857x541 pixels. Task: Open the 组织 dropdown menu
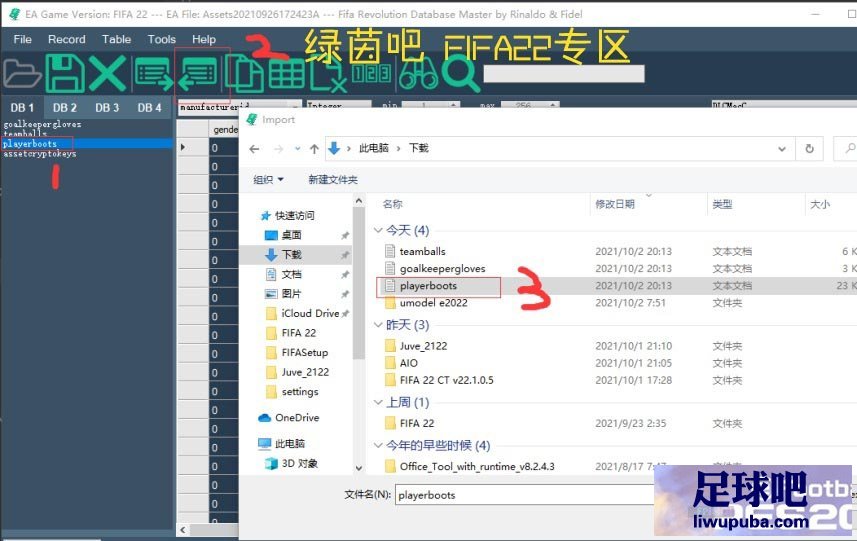[x=268, y=179]
